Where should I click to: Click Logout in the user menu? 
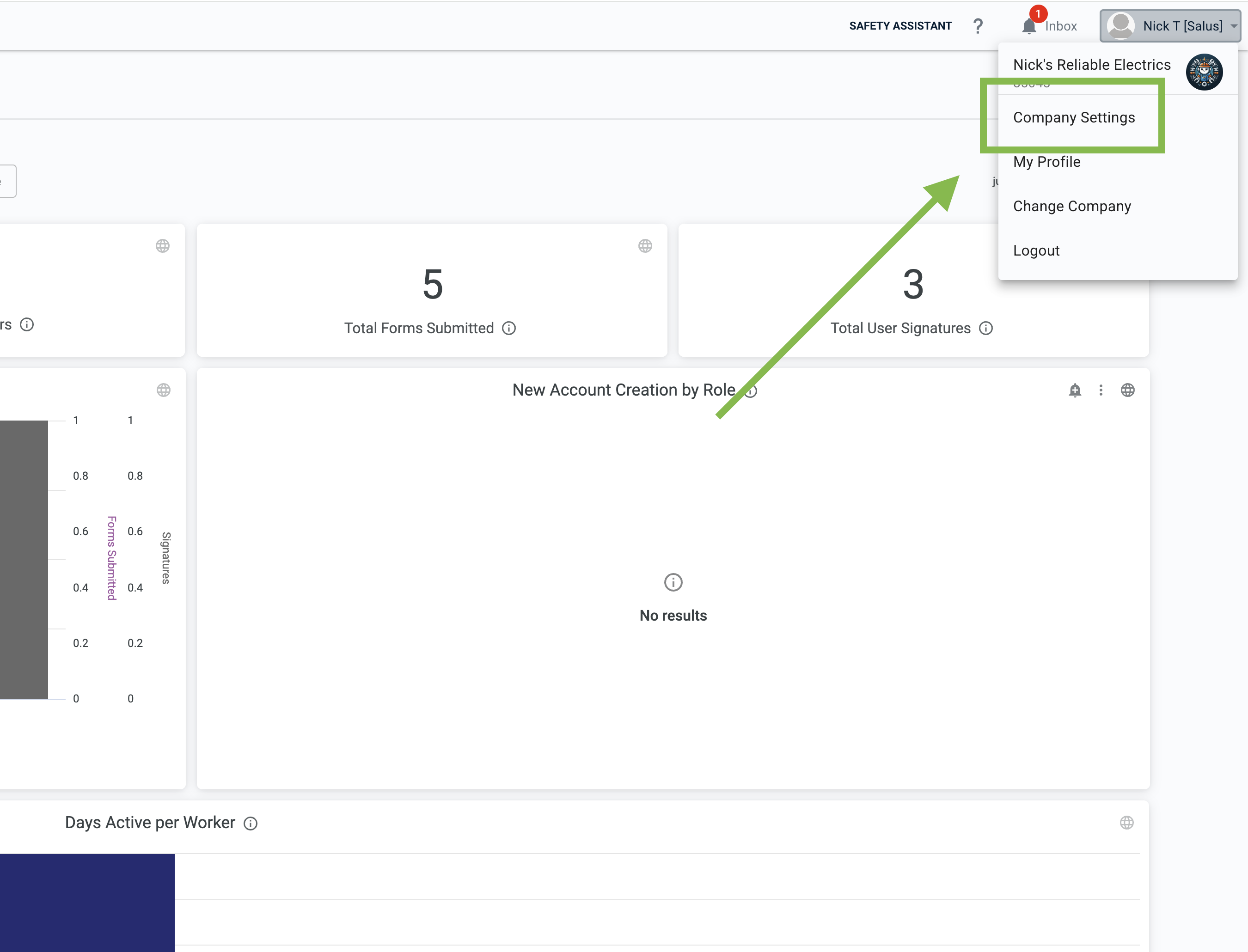1036,250
